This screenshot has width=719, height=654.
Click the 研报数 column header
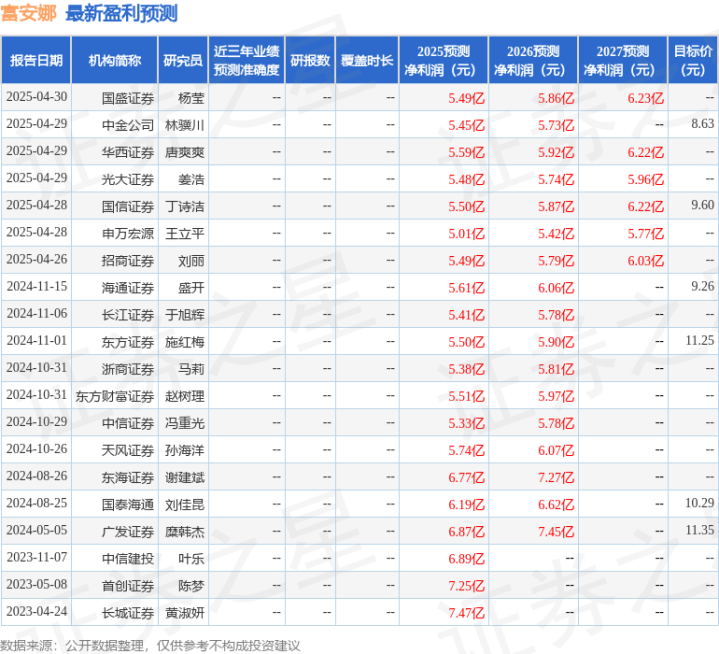coord(310,60)
